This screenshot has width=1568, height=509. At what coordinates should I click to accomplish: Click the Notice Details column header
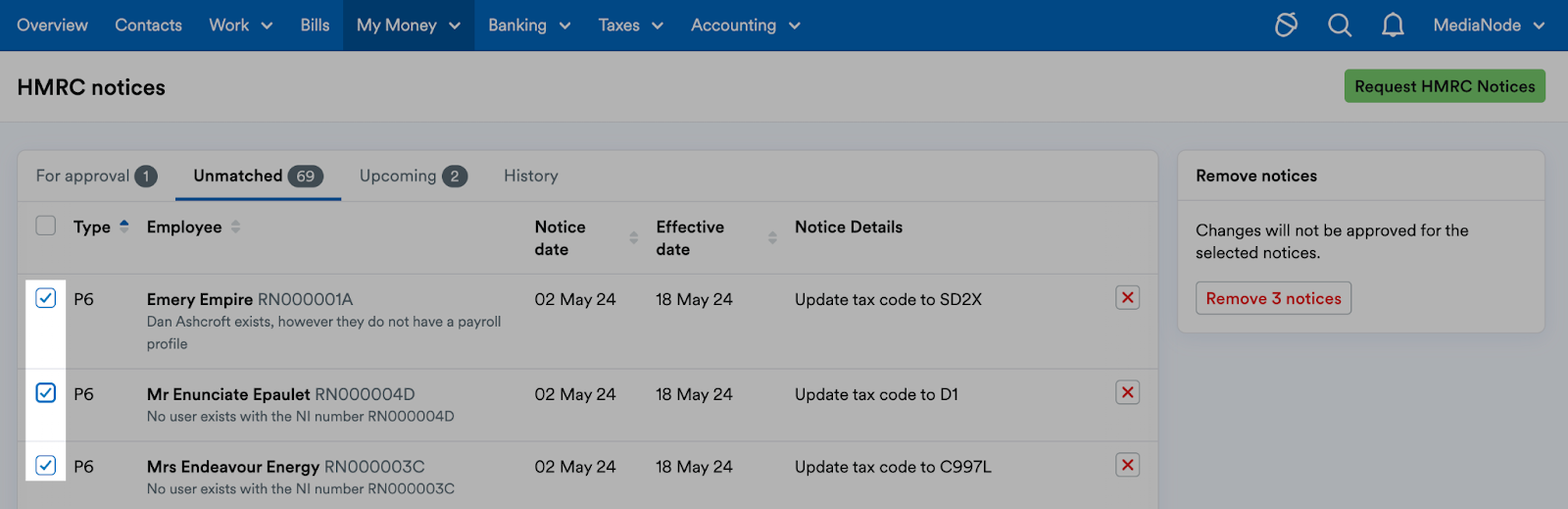click(x=849, y=227)
